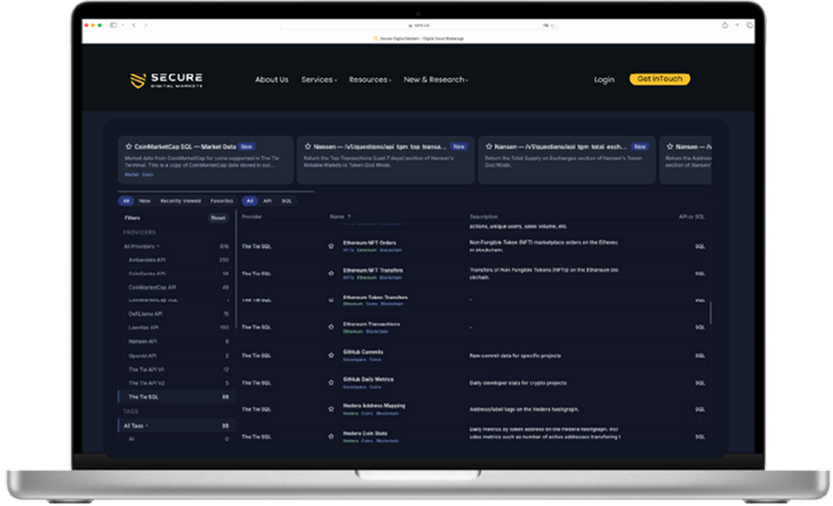Image resolution: width=833 pixels, height=506 pixels.
Task: Open the New & Research dropdown menu
Action: (x=436, y=80)
